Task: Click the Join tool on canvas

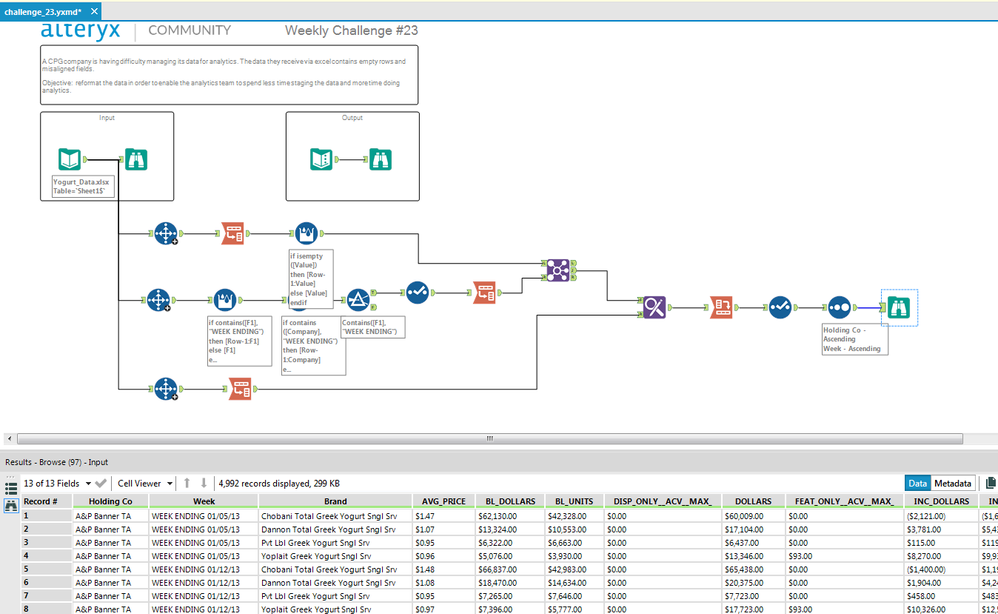Action: pos(558,268)
